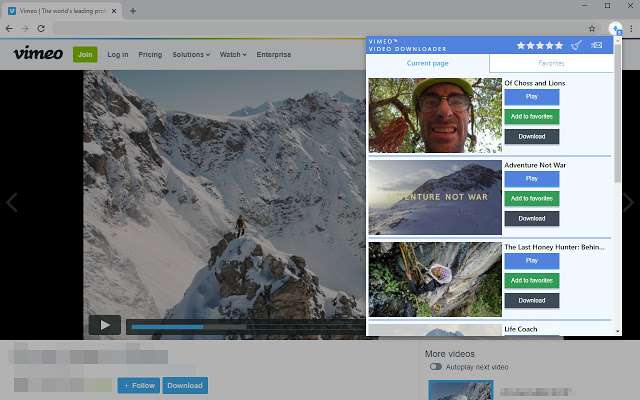This screenshot has width=640, height=400.
Task: Click the five-star rating icon in downloader header
Action: coord(539,45)
